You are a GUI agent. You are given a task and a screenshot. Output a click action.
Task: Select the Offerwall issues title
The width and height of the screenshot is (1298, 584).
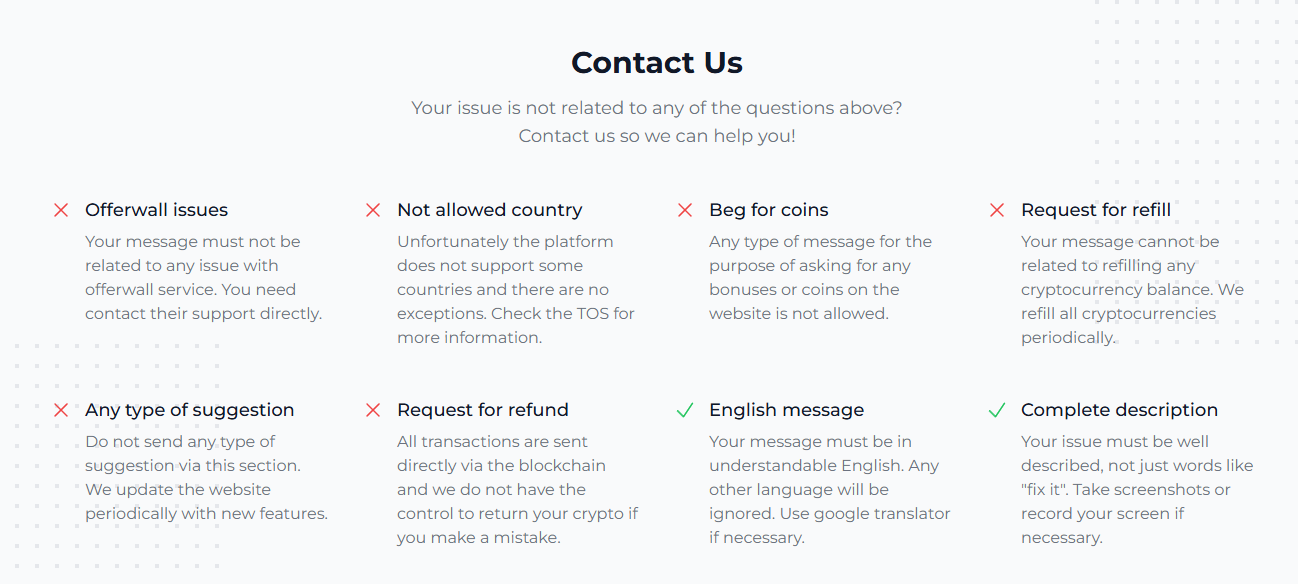coord(156,210)
